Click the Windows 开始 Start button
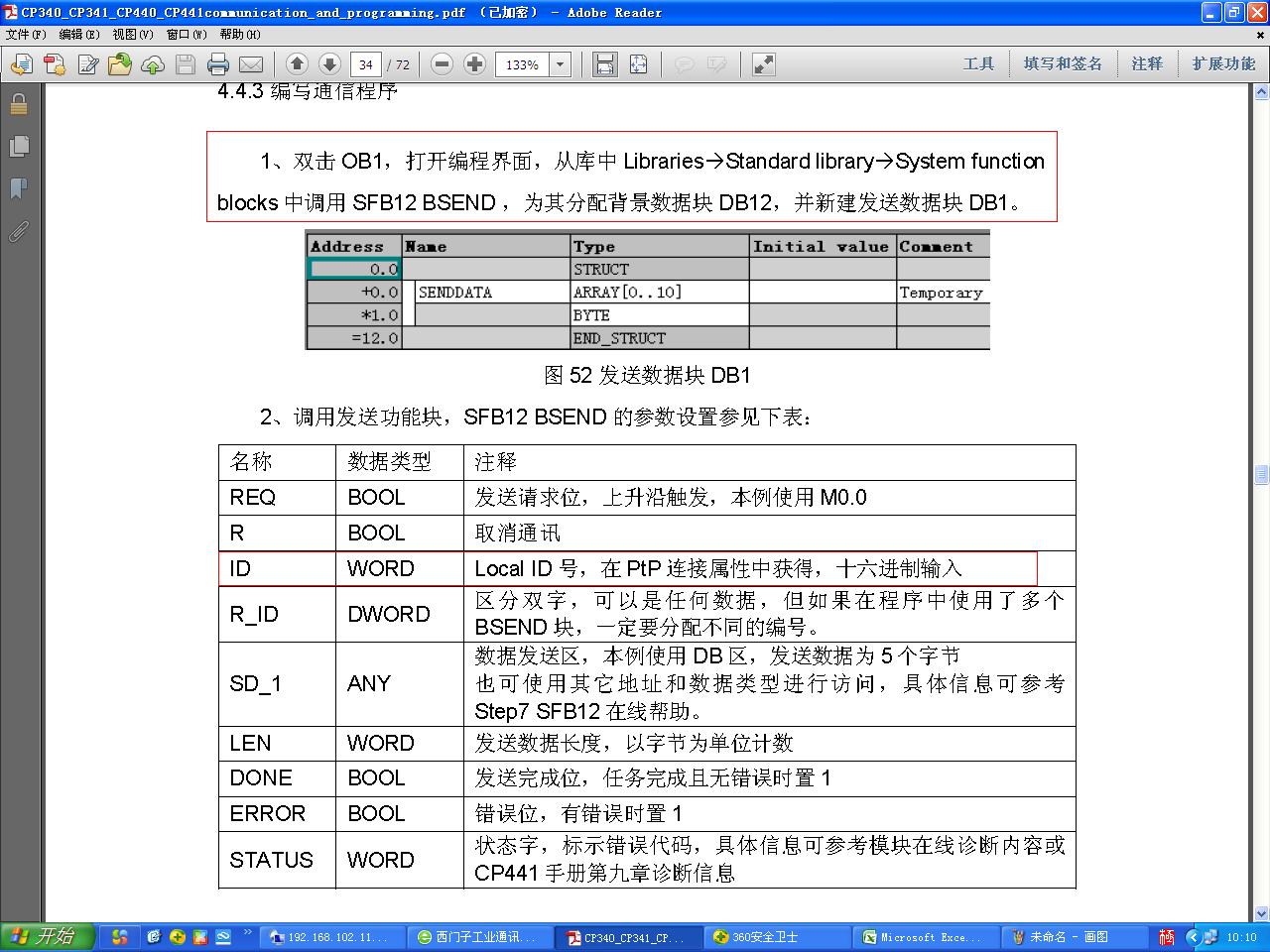 click(47, 936)
